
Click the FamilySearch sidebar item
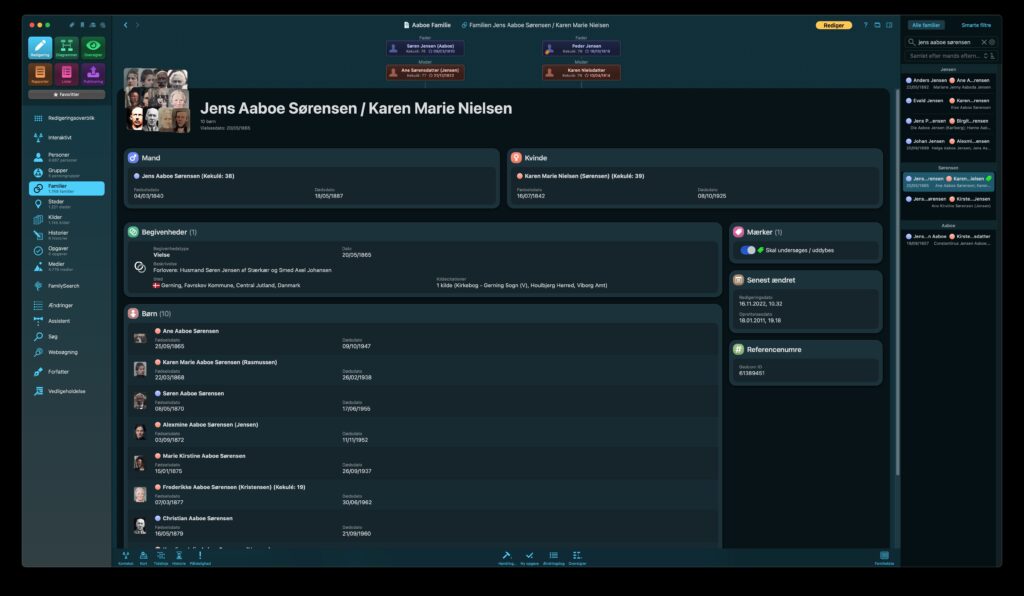[x=63, y=285]
